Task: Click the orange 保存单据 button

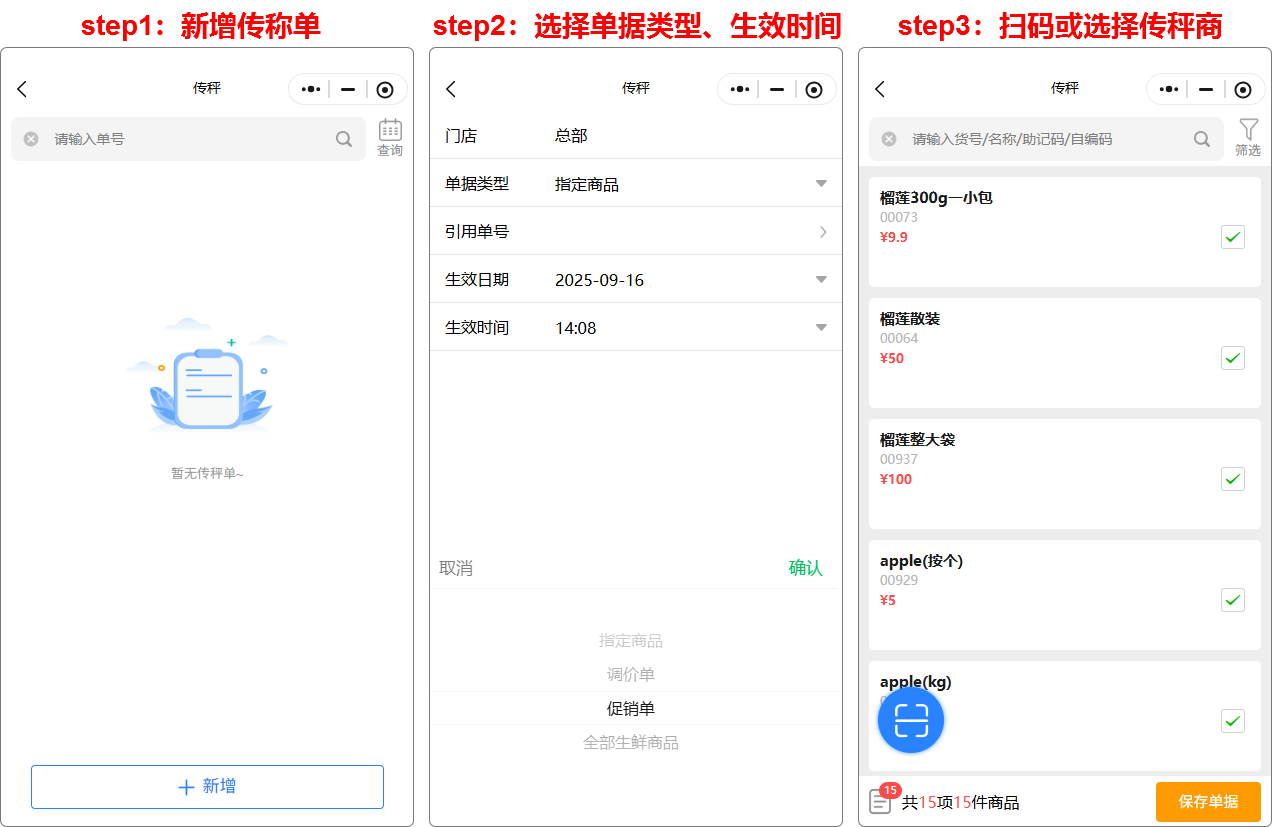Action: (1208, 802)
